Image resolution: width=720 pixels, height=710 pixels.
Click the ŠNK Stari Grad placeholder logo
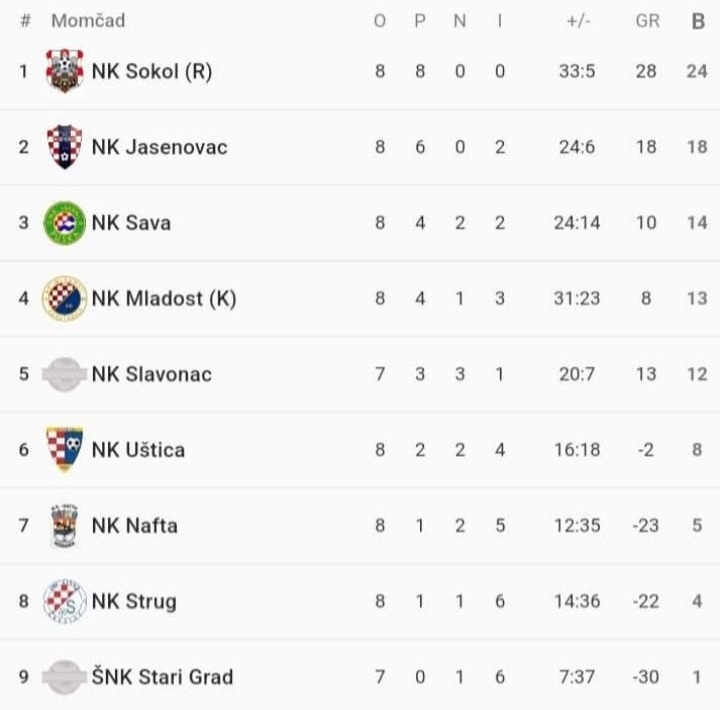click(65, 677)
